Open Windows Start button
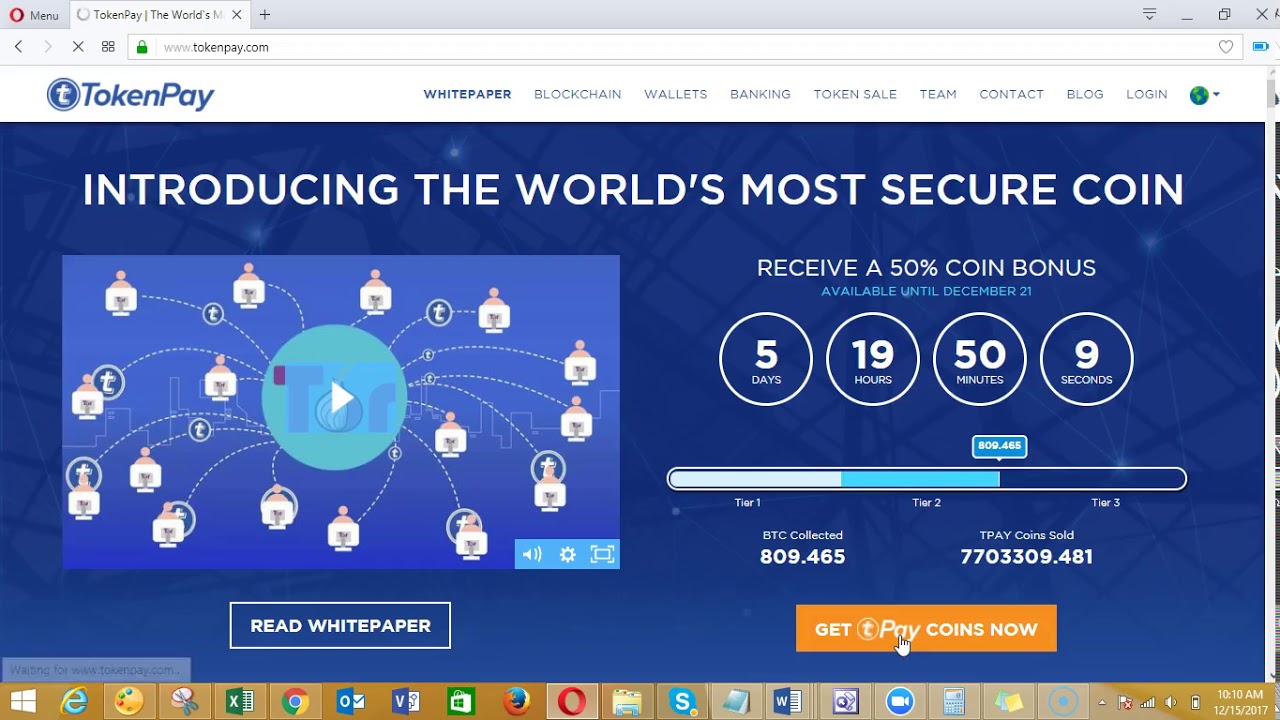 point(23,702)
